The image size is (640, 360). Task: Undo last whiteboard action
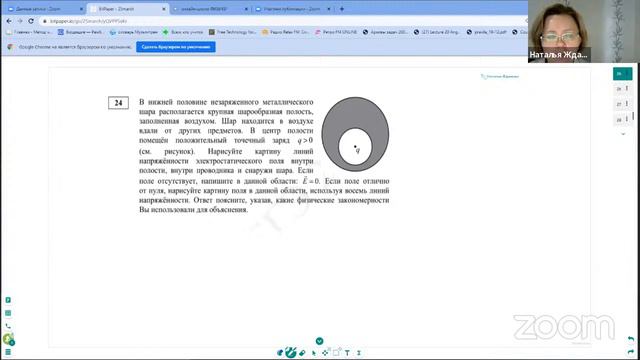click(631, 339)
